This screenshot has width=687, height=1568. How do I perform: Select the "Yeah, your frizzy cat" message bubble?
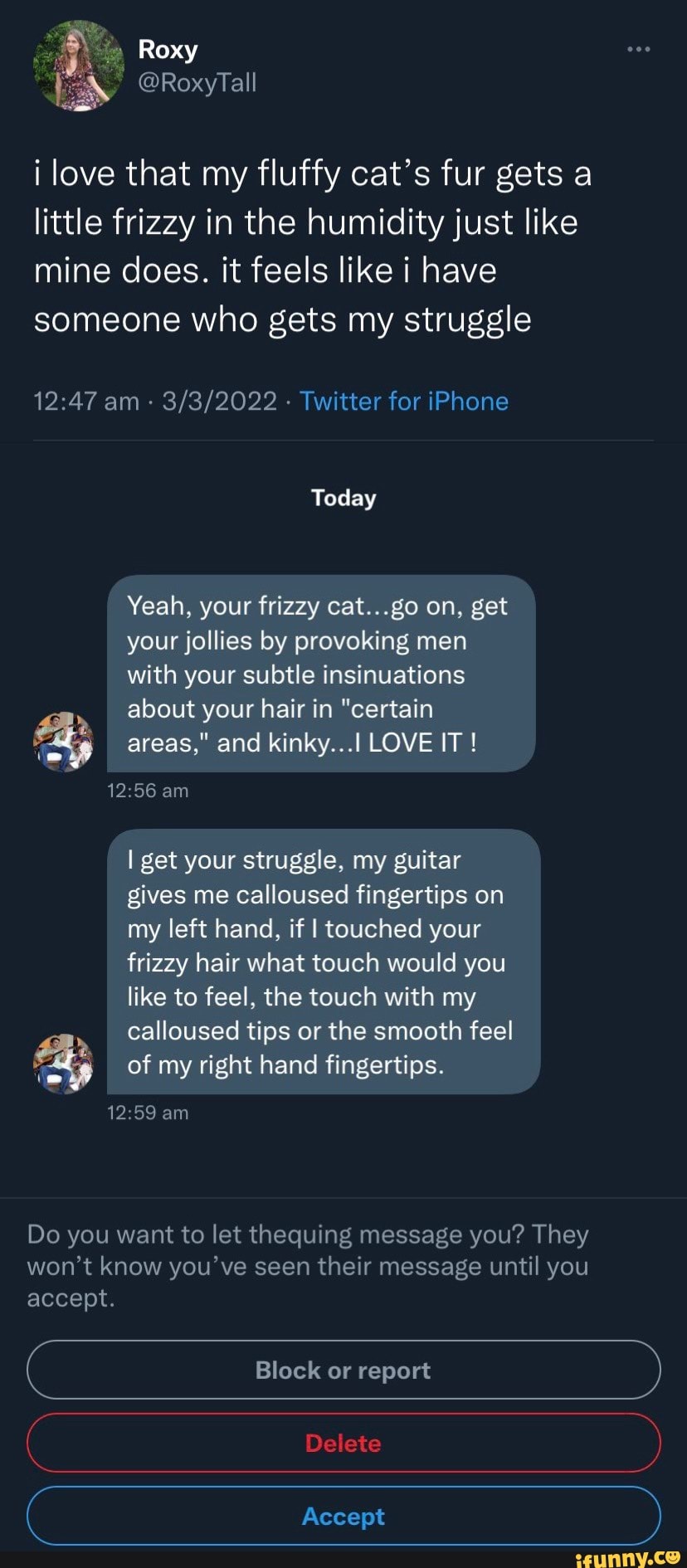coord(321,674)
